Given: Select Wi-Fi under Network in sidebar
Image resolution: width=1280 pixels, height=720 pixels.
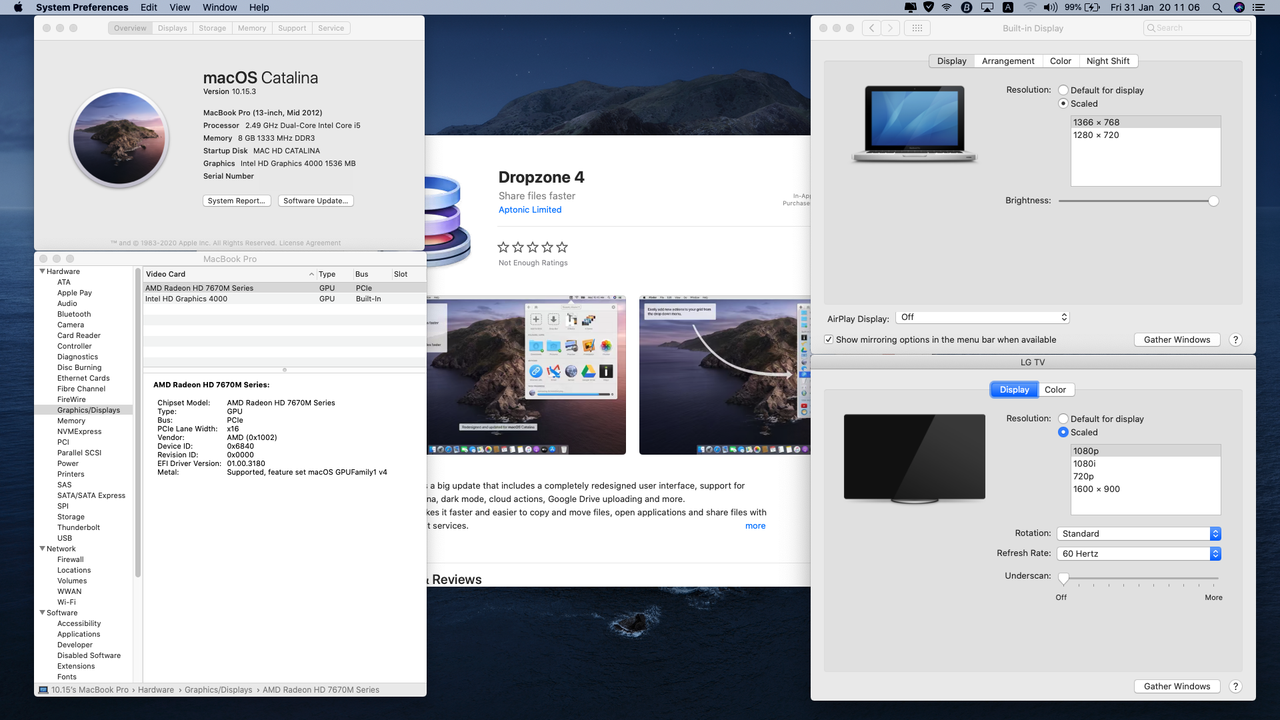Looking at the screenshot, I should pos(66,602).
